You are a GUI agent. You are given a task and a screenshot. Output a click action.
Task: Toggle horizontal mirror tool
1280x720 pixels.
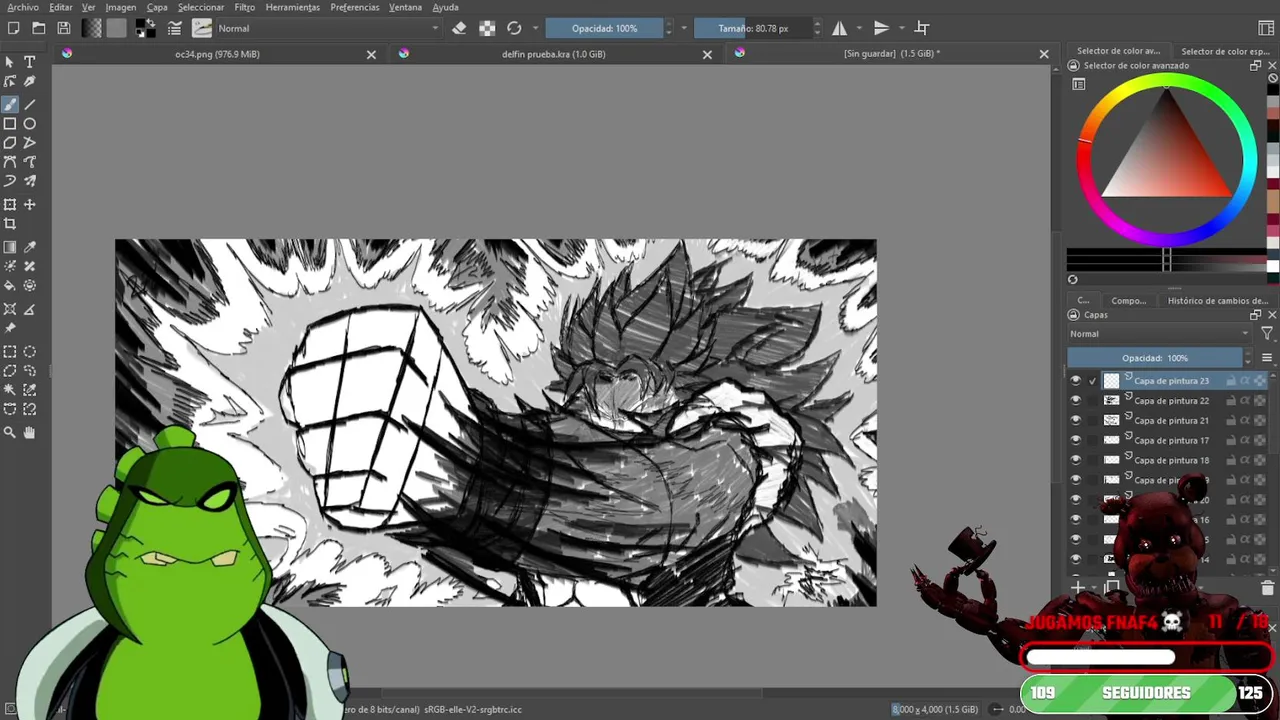click(840, 28)
